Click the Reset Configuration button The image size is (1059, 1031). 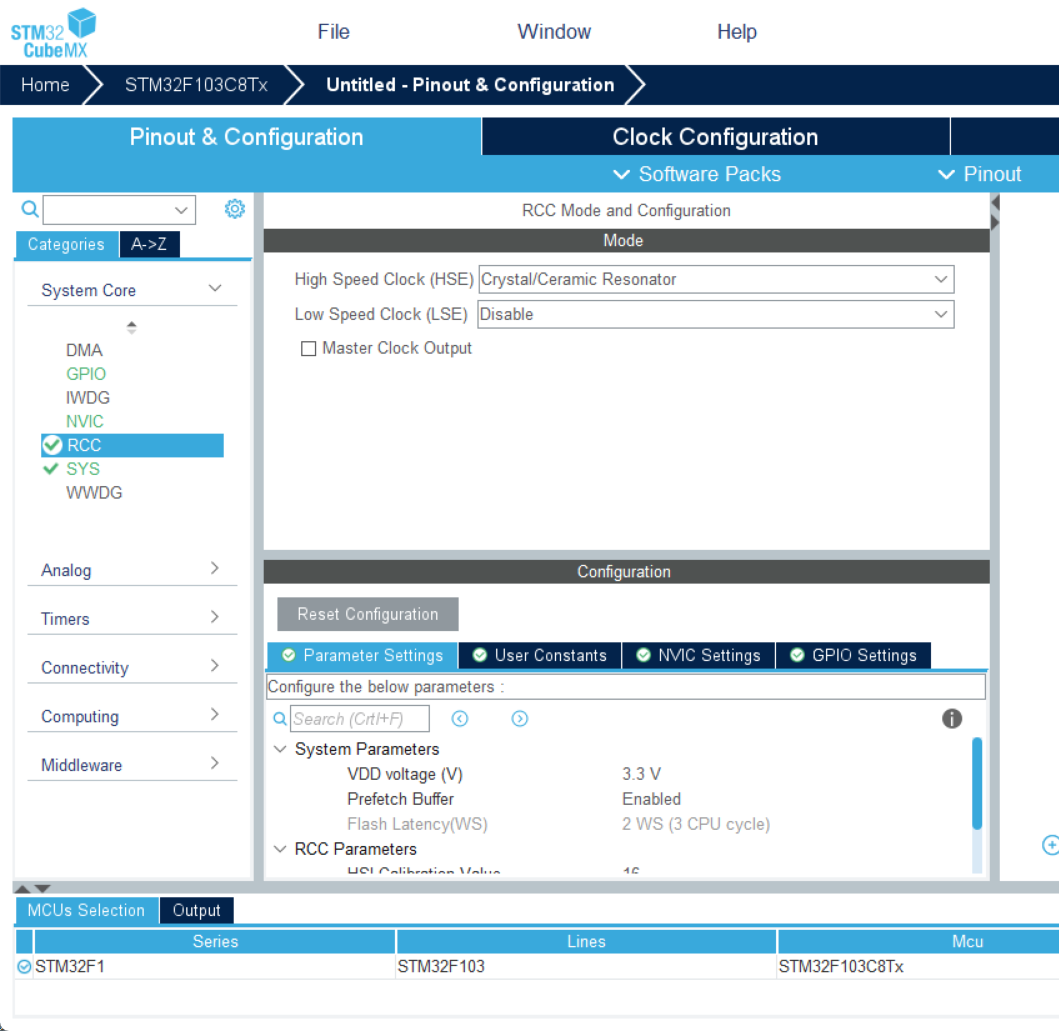point(368,614)
